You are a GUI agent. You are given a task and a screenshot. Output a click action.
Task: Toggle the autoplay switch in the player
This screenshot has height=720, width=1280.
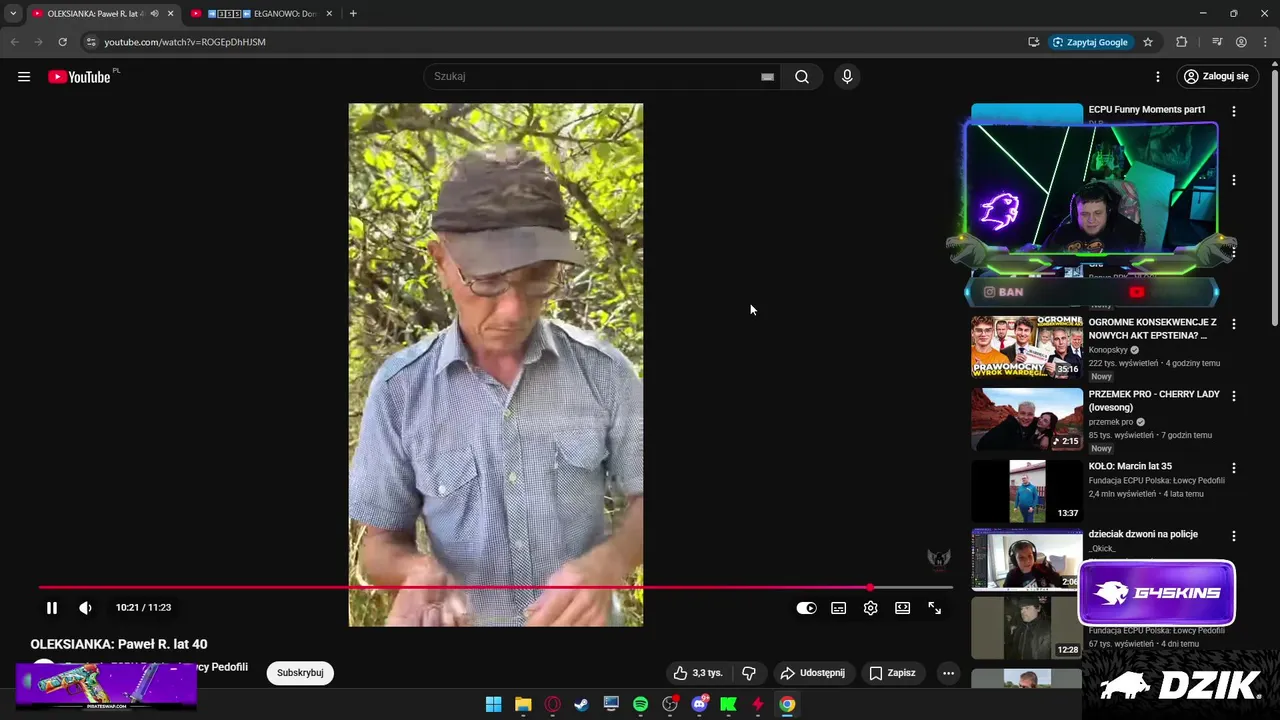coord(806,608)
